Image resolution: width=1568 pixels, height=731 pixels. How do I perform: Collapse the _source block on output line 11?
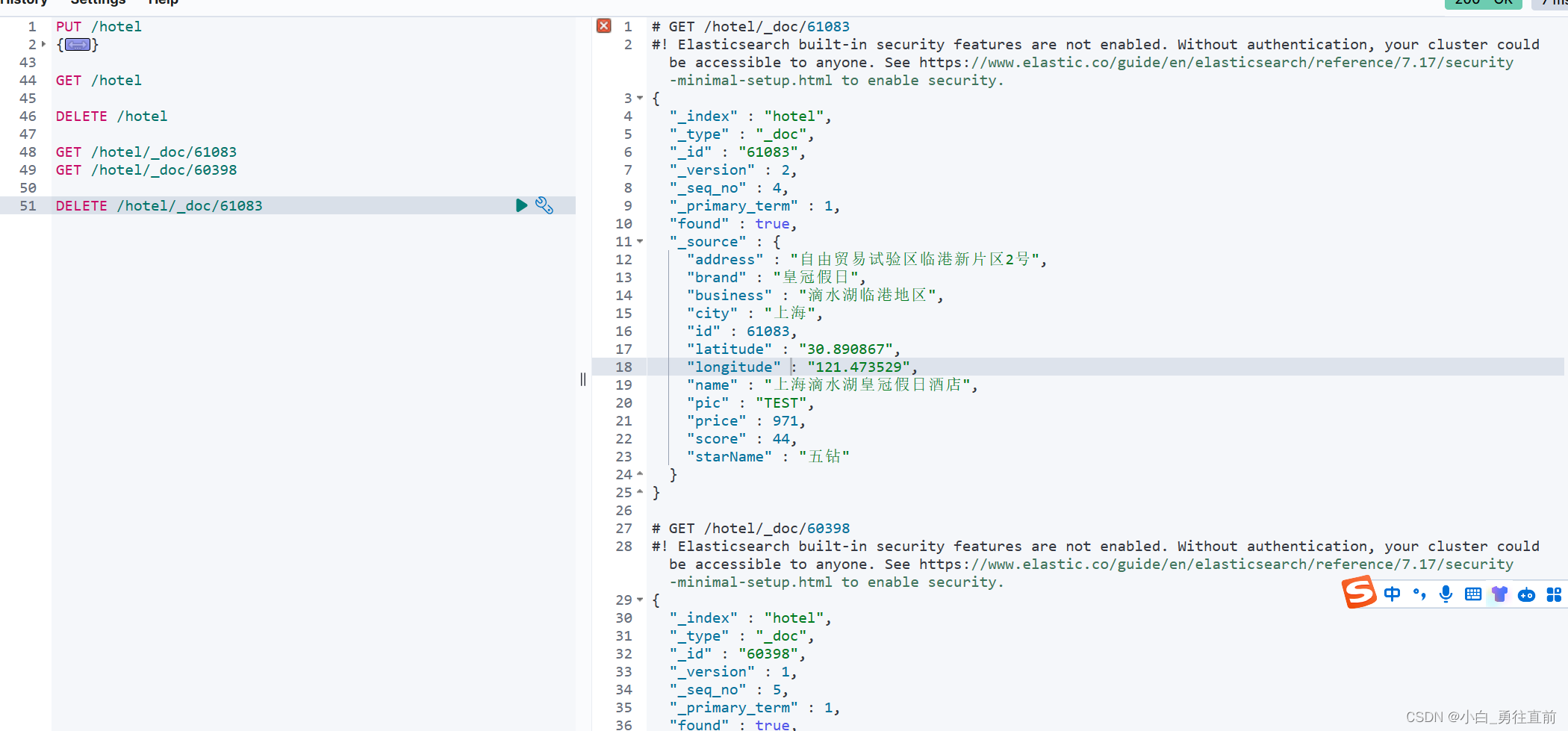point(640,241)
